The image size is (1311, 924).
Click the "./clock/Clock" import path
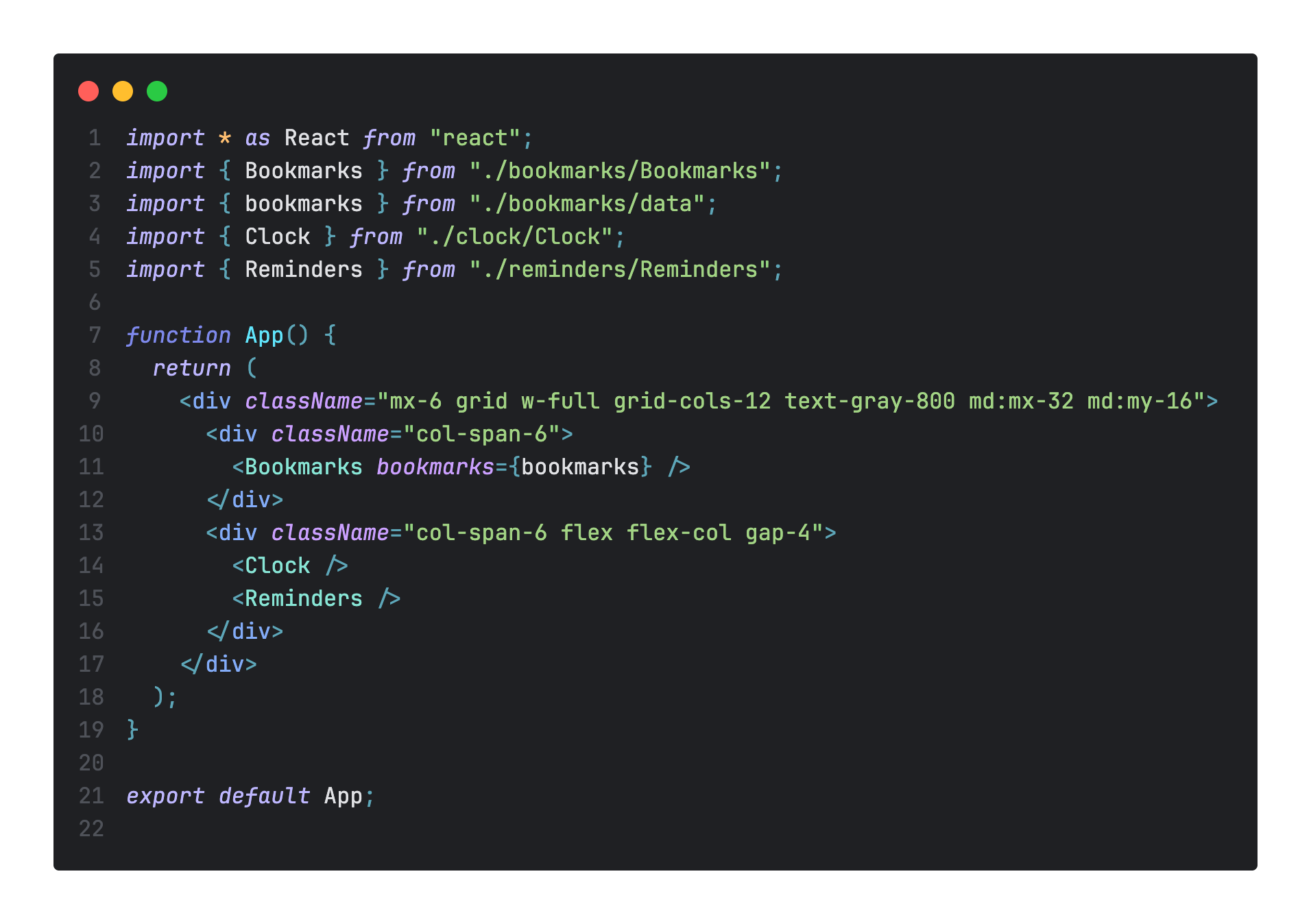pos(515,236)
